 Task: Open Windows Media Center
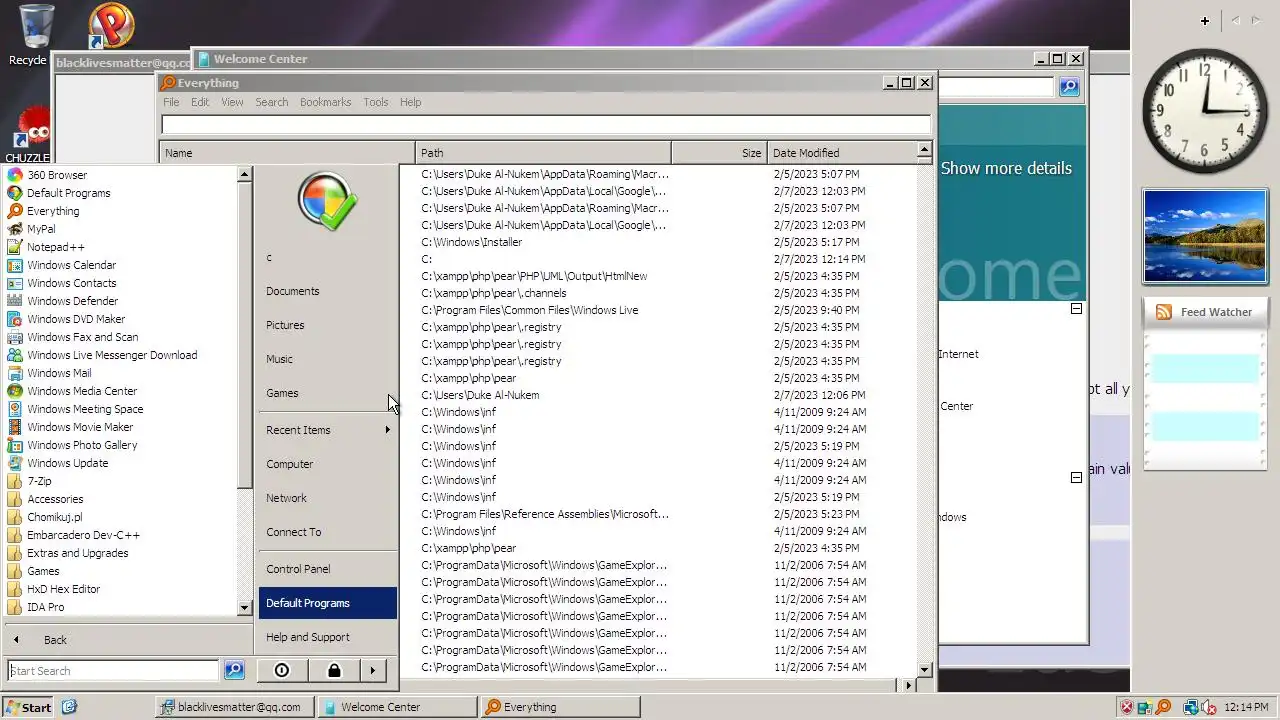click(82, 391)
